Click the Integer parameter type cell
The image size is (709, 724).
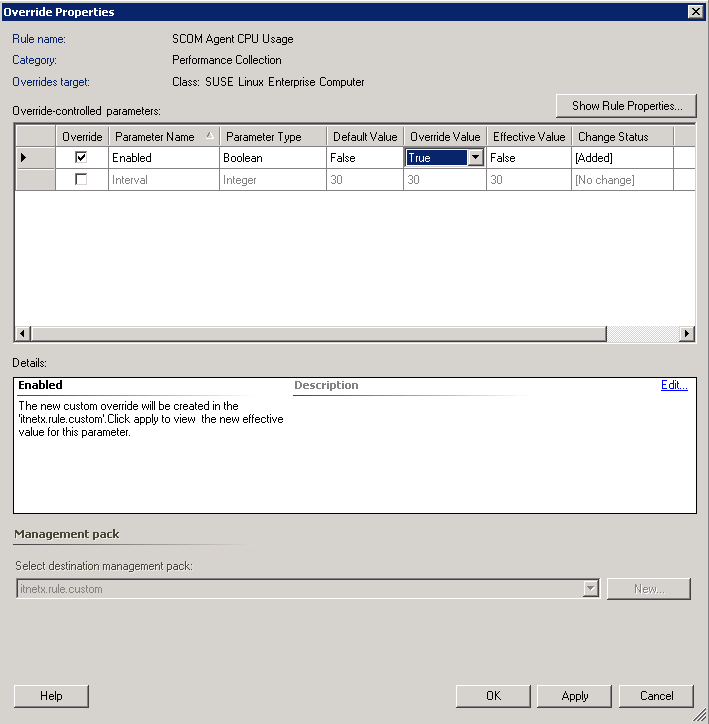pyautogui.click(x=273, y=179)
